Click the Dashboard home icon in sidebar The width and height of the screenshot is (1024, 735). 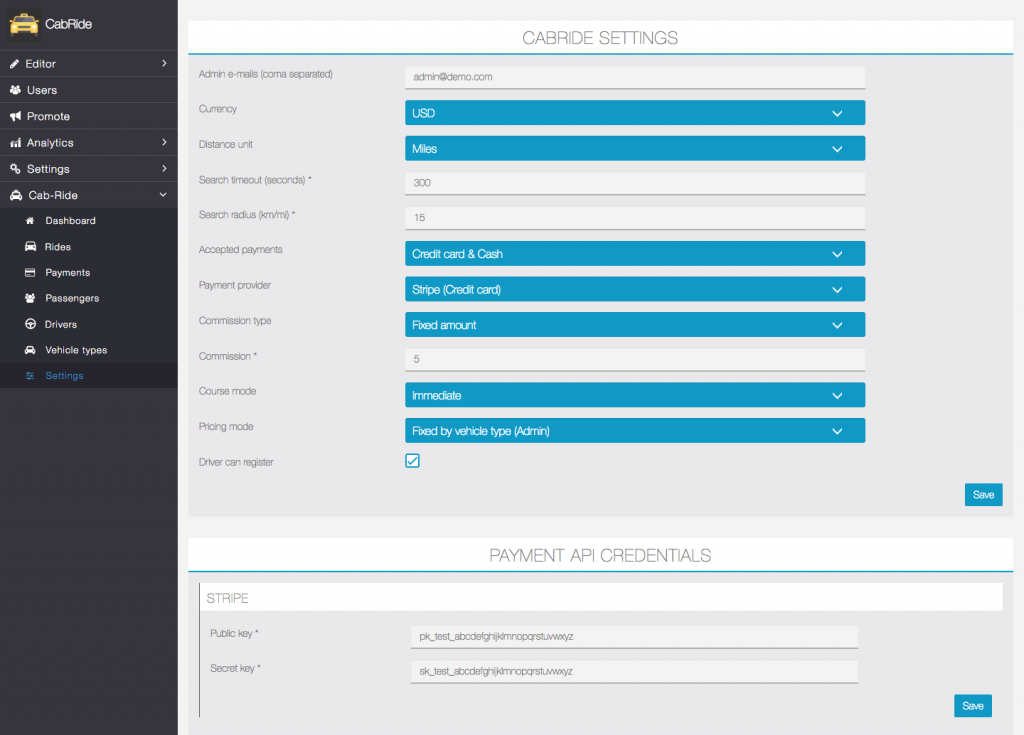pos(30,221)
